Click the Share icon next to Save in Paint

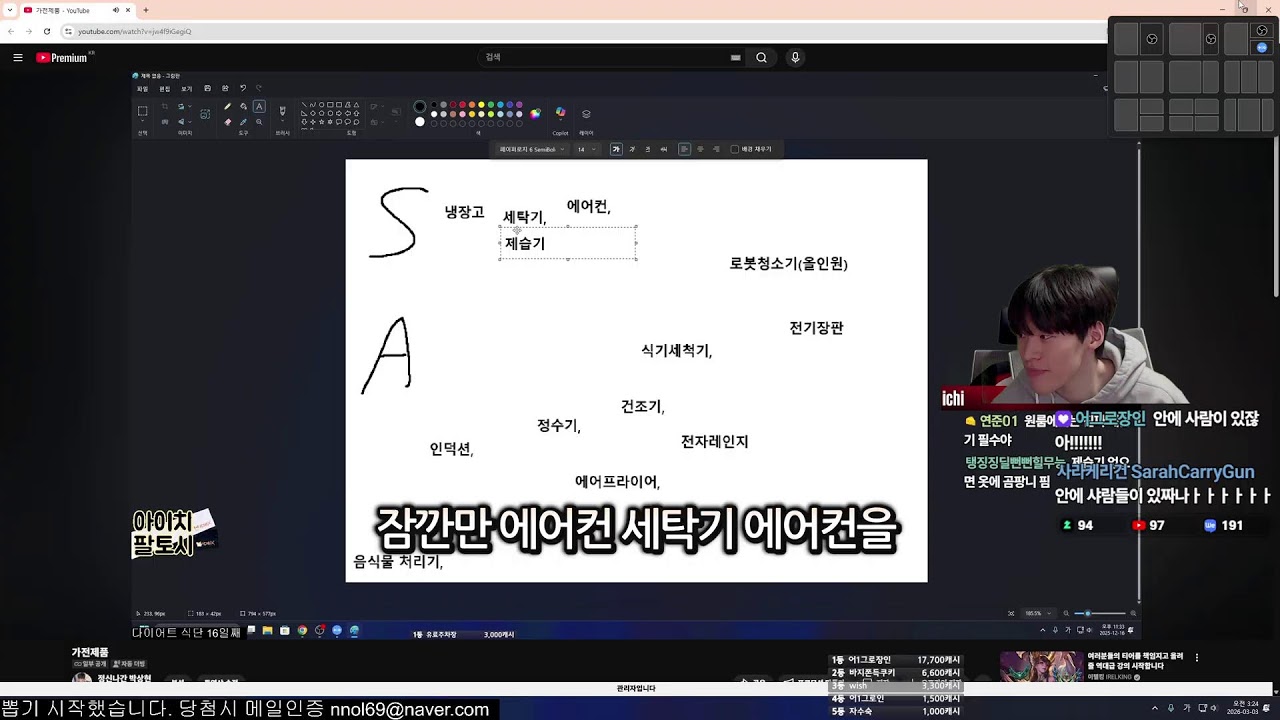225,88
